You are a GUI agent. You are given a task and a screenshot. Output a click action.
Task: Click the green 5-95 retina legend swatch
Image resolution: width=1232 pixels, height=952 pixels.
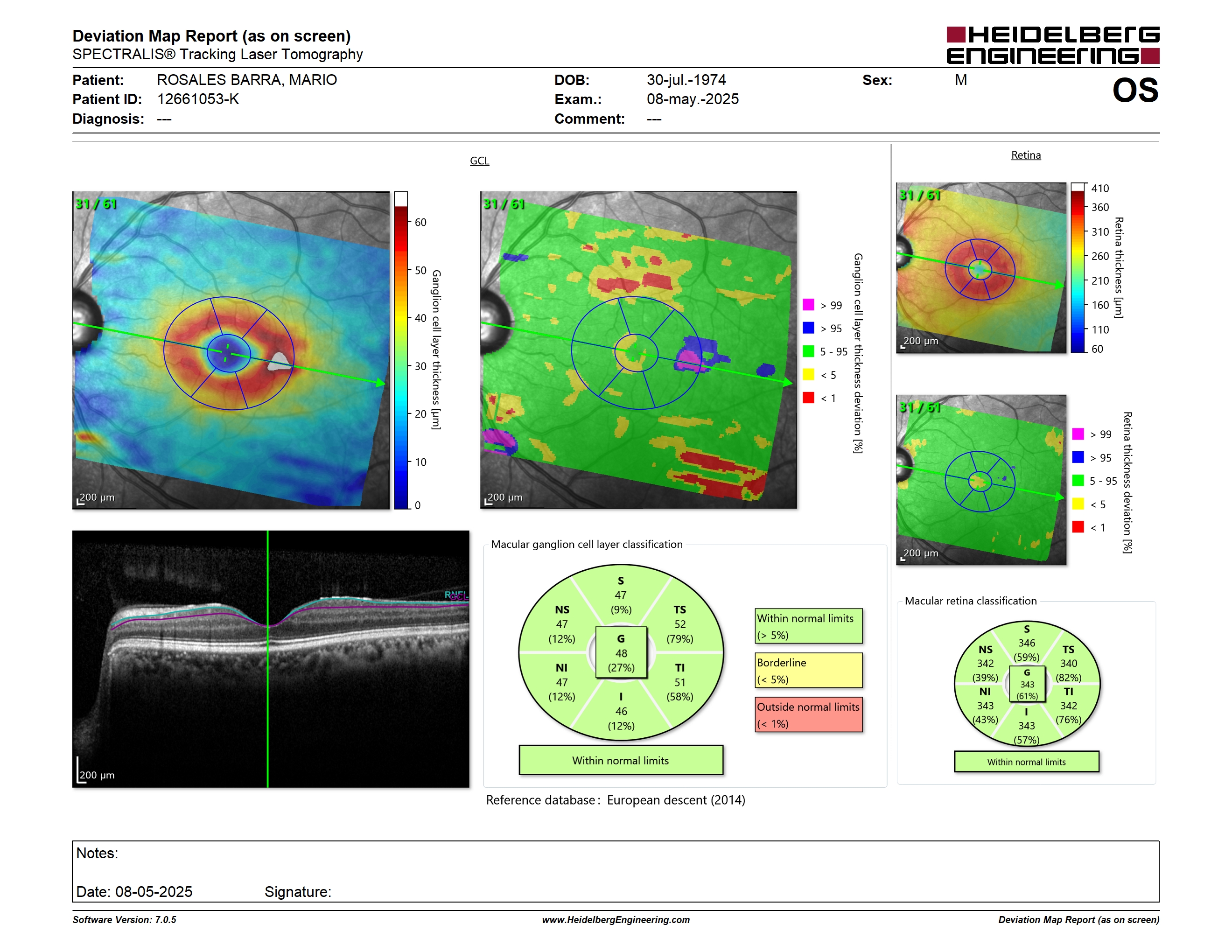pos(1078,481)
